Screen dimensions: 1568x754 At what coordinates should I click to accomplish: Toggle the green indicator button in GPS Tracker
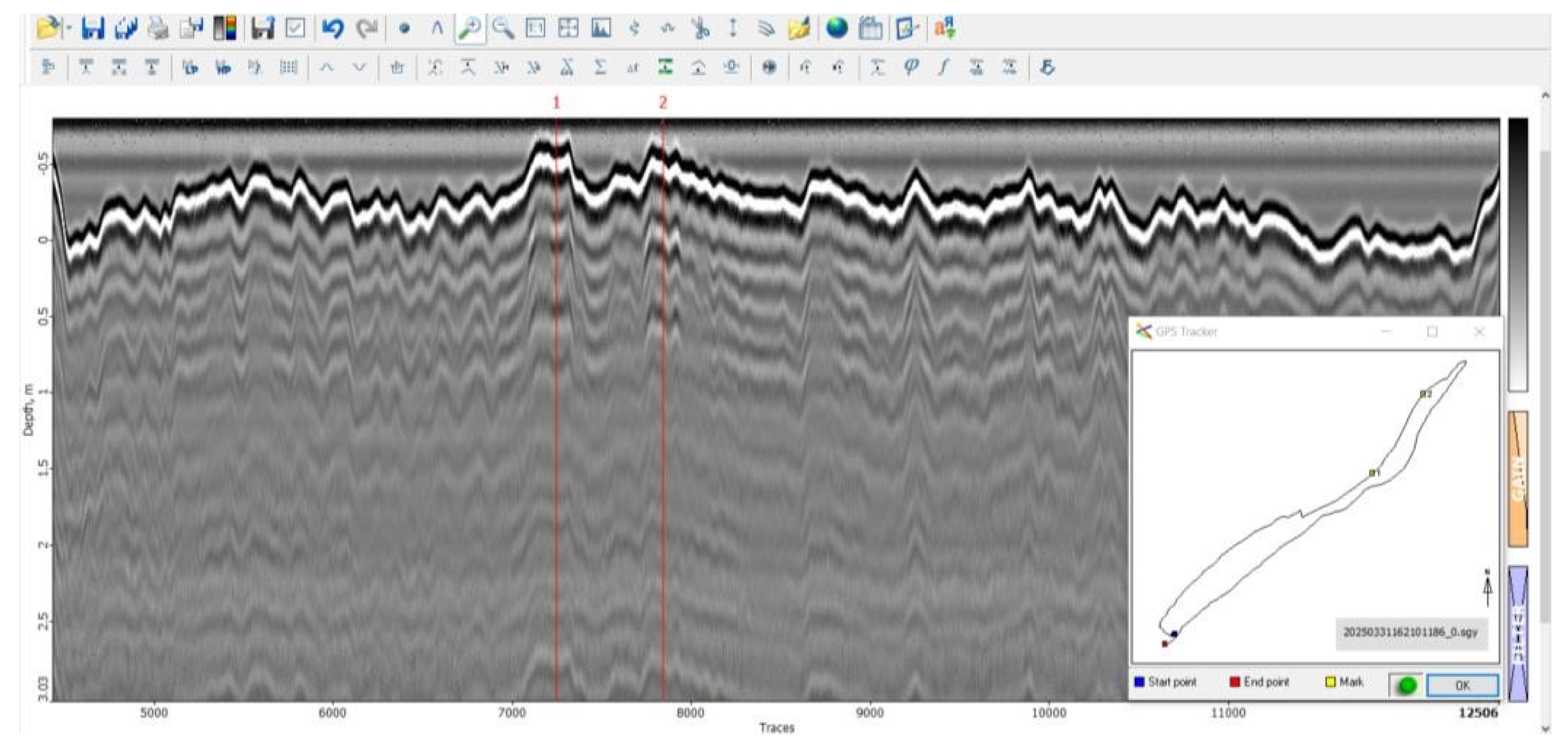[x=1405, y=685]
